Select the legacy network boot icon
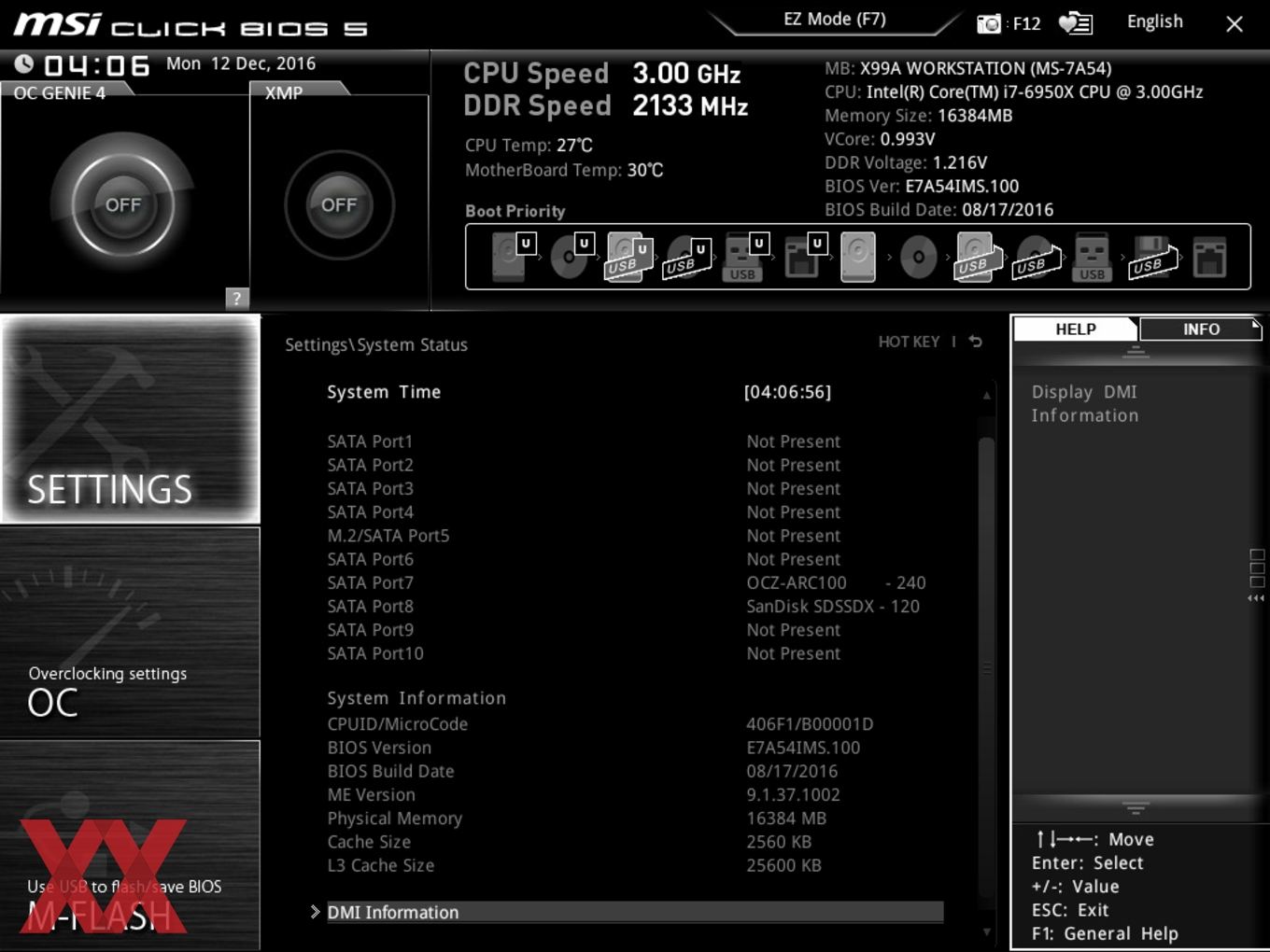Image resolution: width=1270 pixels, height=952 pixels. 1209,257
